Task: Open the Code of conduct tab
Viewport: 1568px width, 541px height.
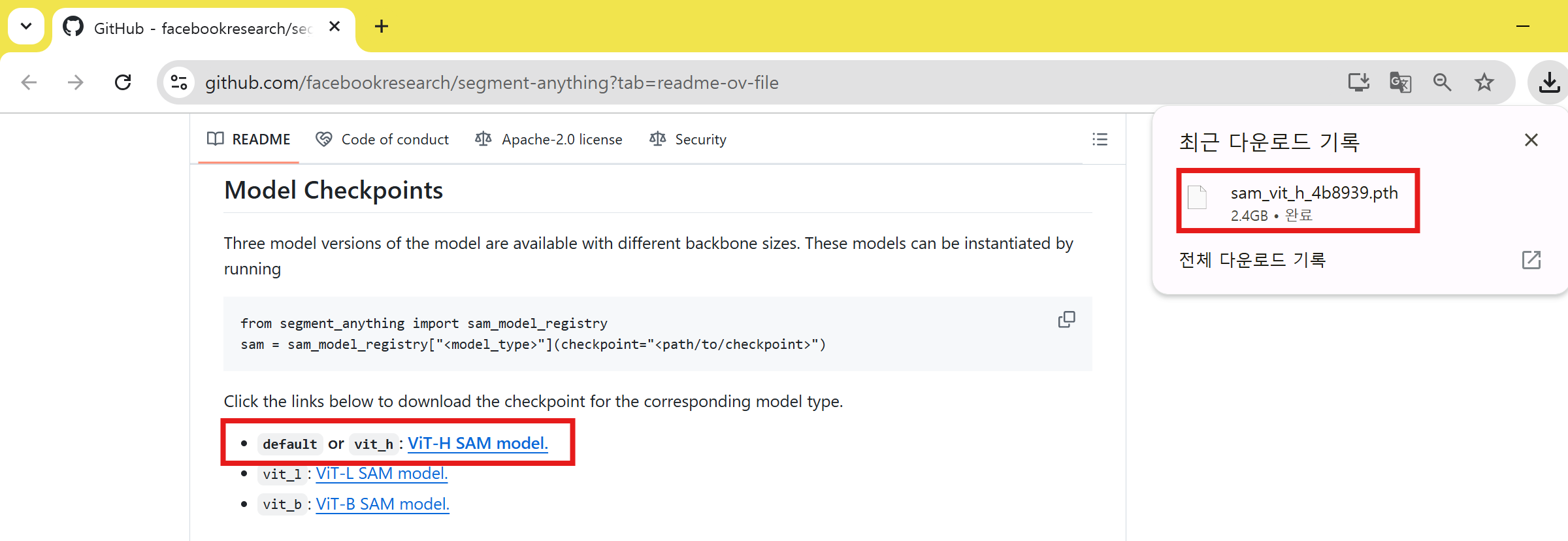Action: point(382,139)
